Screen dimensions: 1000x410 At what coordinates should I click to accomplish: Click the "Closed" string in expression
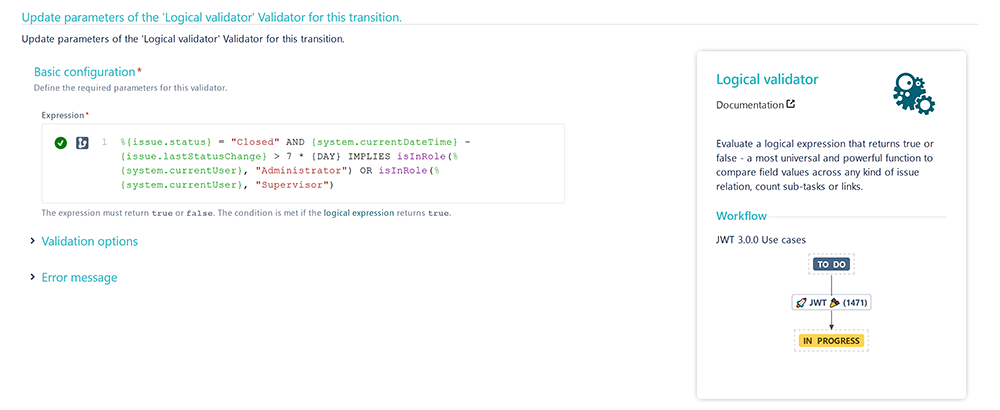tap(254, 141)
